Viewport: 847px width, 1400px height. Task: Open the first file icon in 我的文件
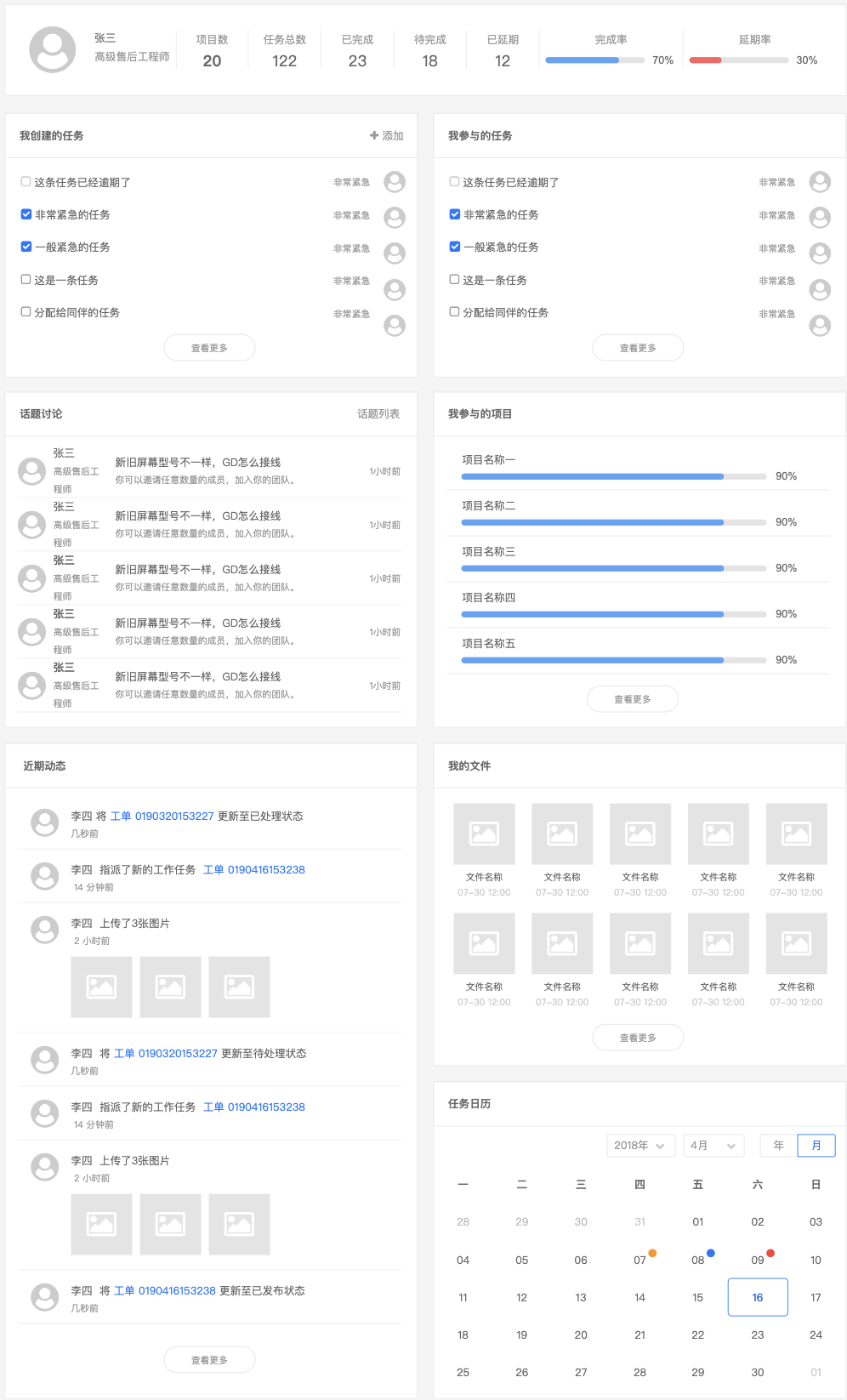(x=484, y=834)
